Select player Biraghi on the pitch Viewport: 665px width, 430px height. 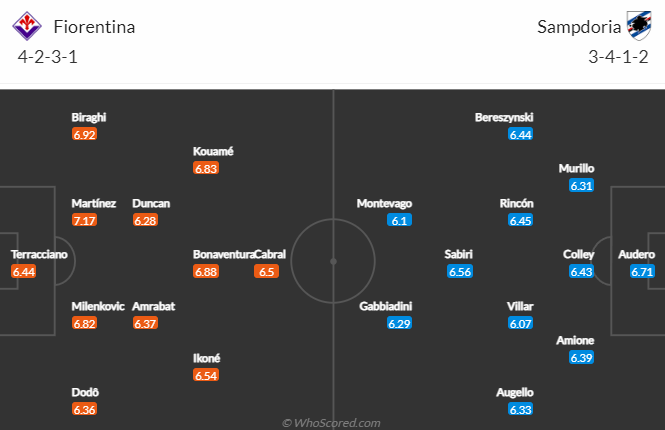pos(88,117)
